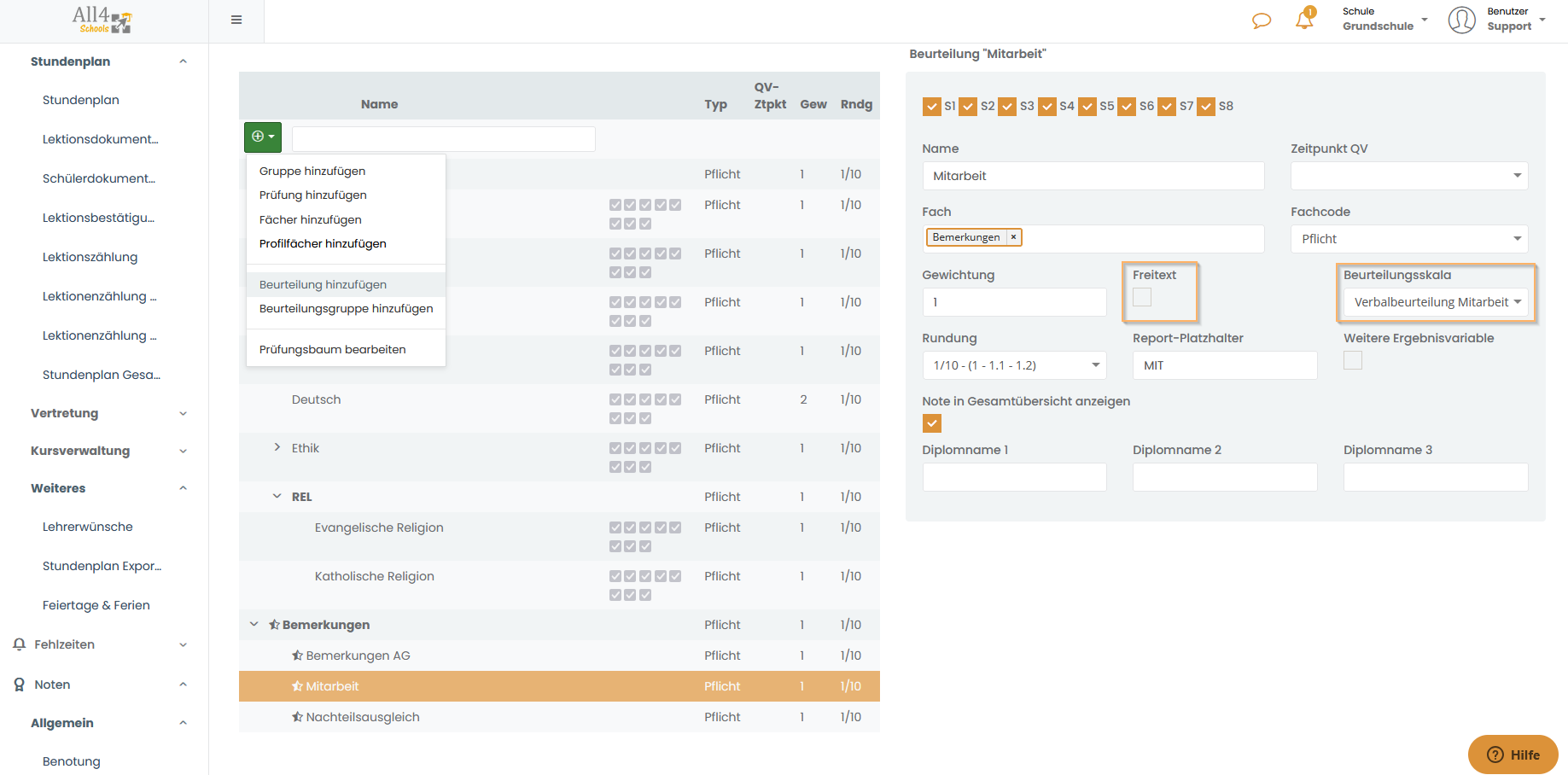This screenshot has width=1568, height=775.
Task: Collapse the Bemerkungen tree group
Action: click(x=254, y=624)
